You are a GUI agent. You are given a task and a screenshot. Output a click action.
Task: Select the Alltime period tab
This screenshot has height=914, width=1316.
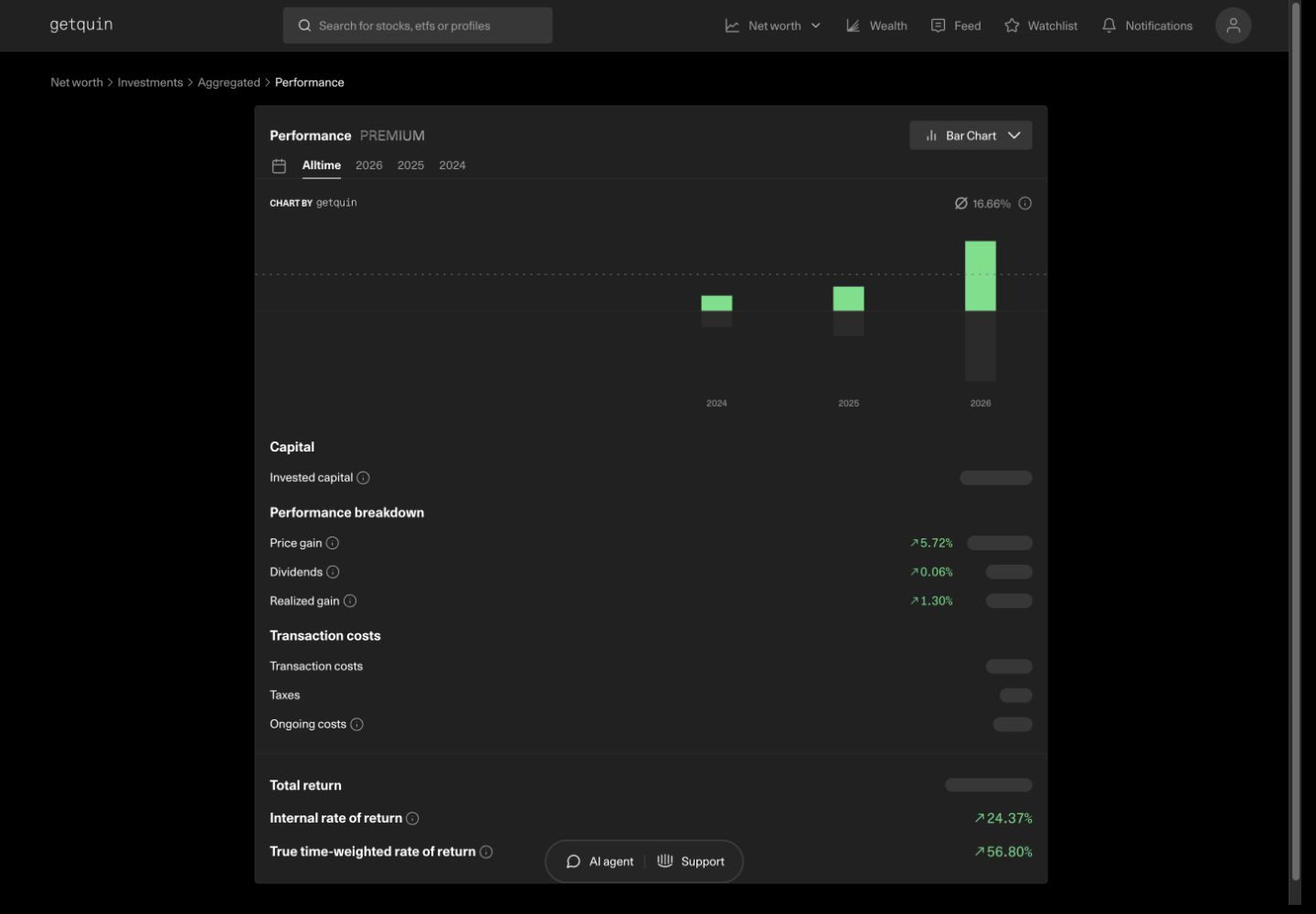click(322, 165)
